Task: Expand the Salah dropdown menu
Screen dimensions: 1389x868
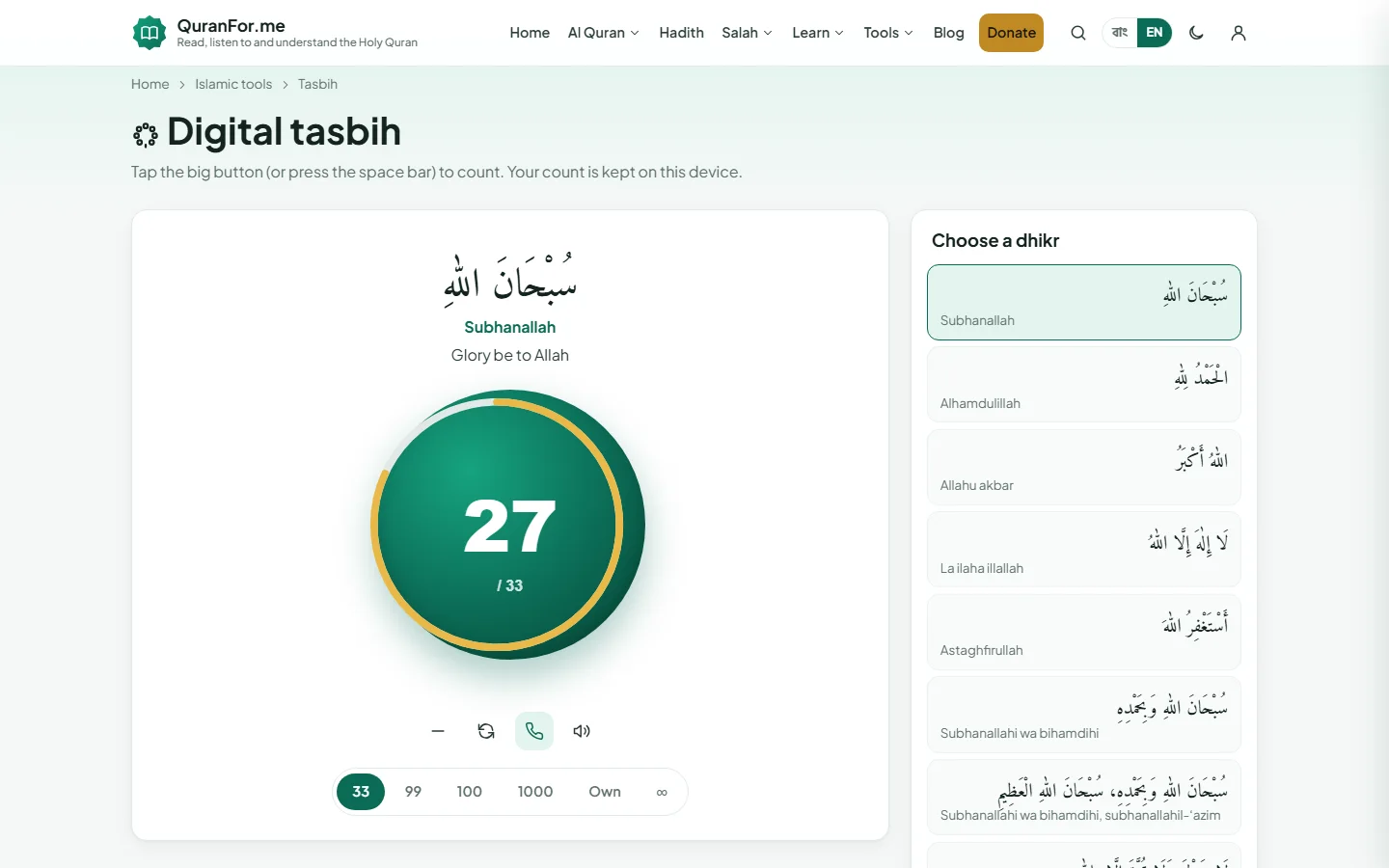Action: 748,33
